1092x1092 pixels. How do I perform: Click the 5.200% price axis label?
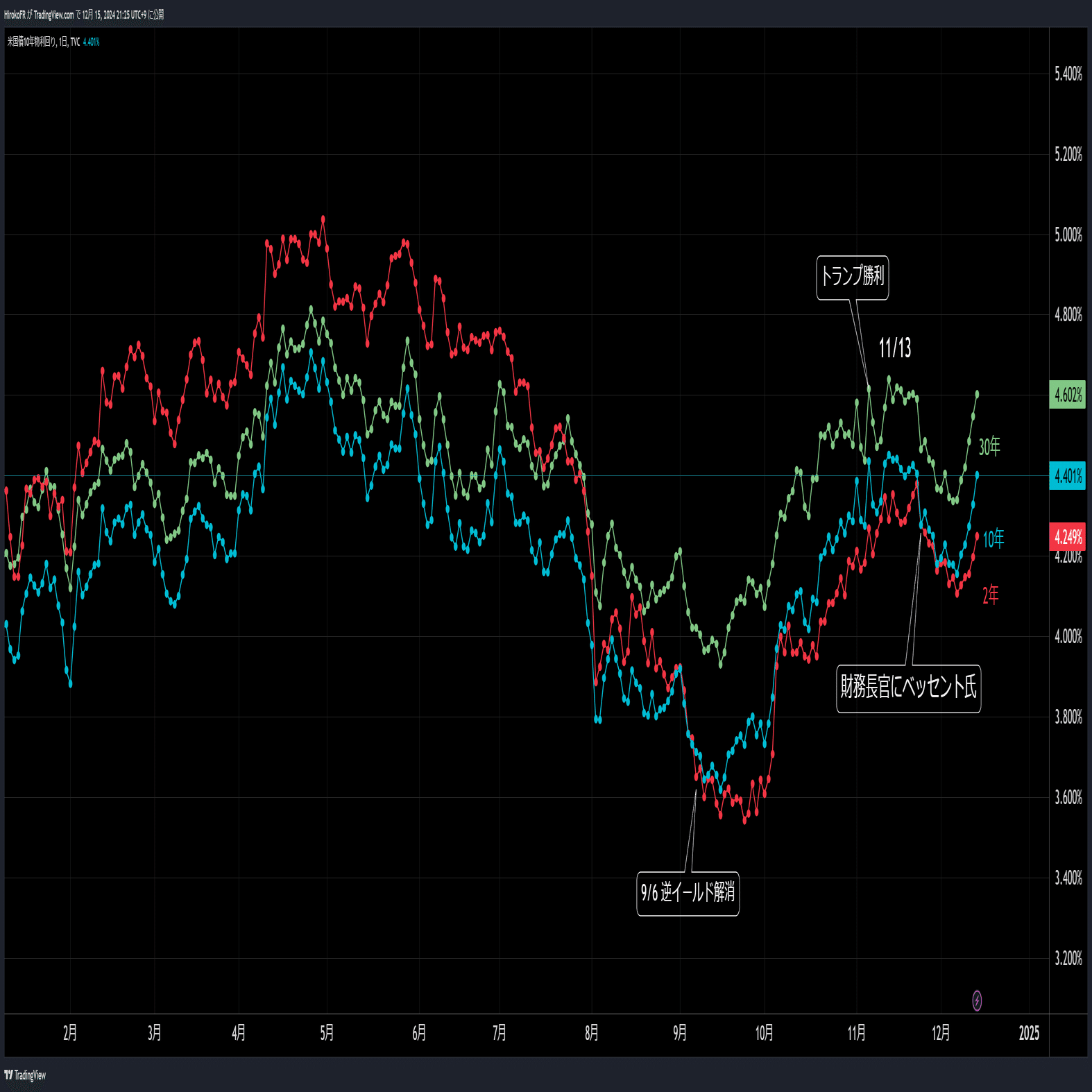1068,154
